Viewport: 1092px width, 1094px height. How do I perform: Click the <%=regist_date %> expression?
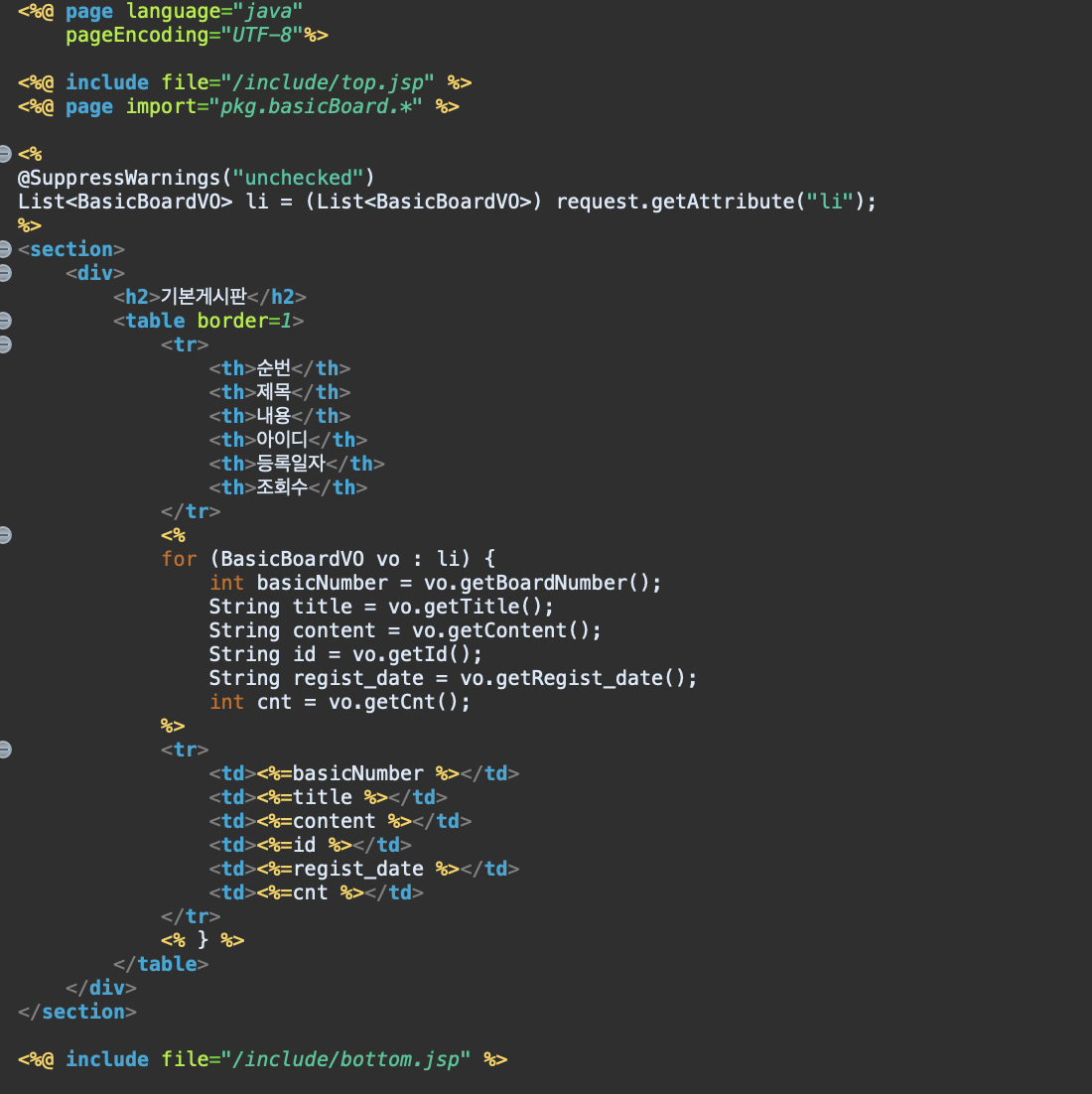(358, 869)
